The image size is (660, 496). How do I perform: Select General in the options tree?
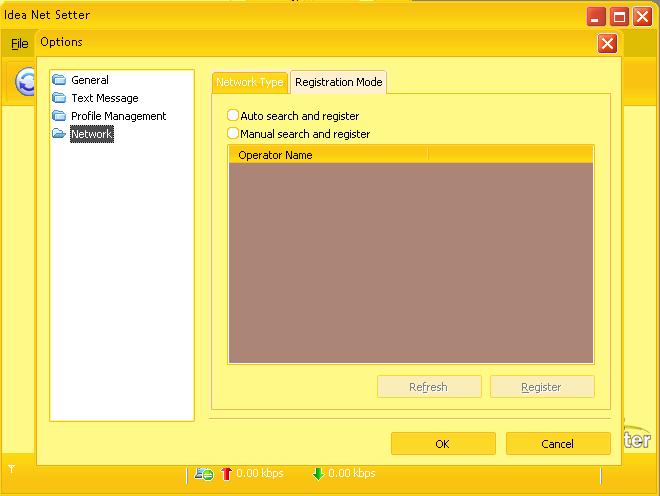(90, 80)
